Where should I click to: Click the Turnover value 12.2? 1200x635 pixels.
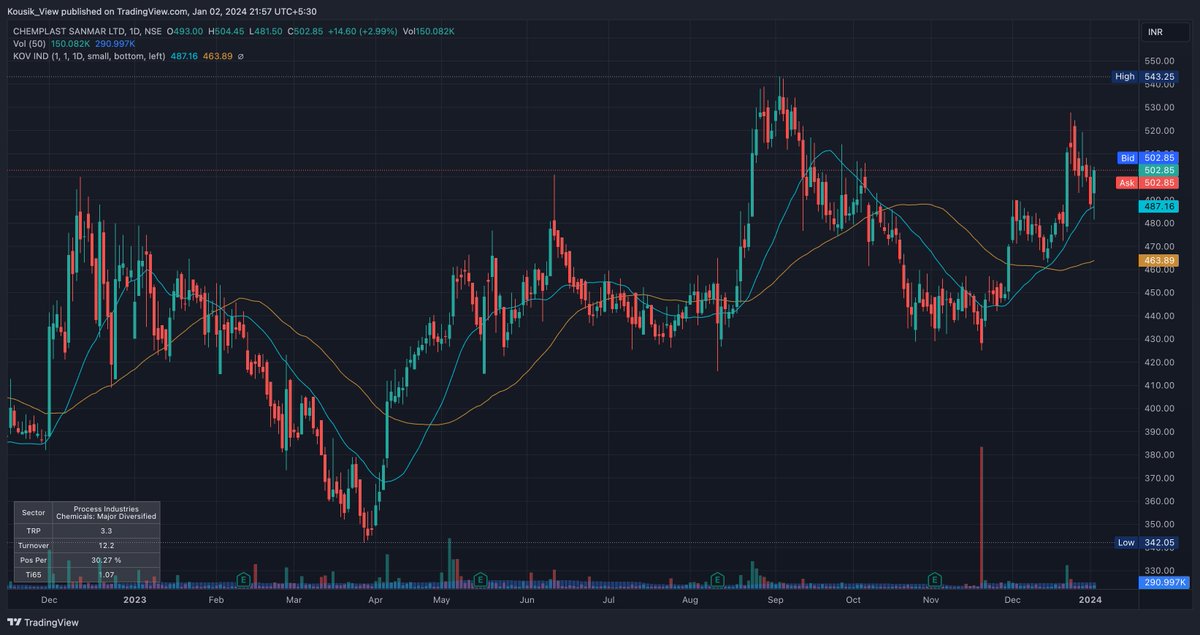106,545
